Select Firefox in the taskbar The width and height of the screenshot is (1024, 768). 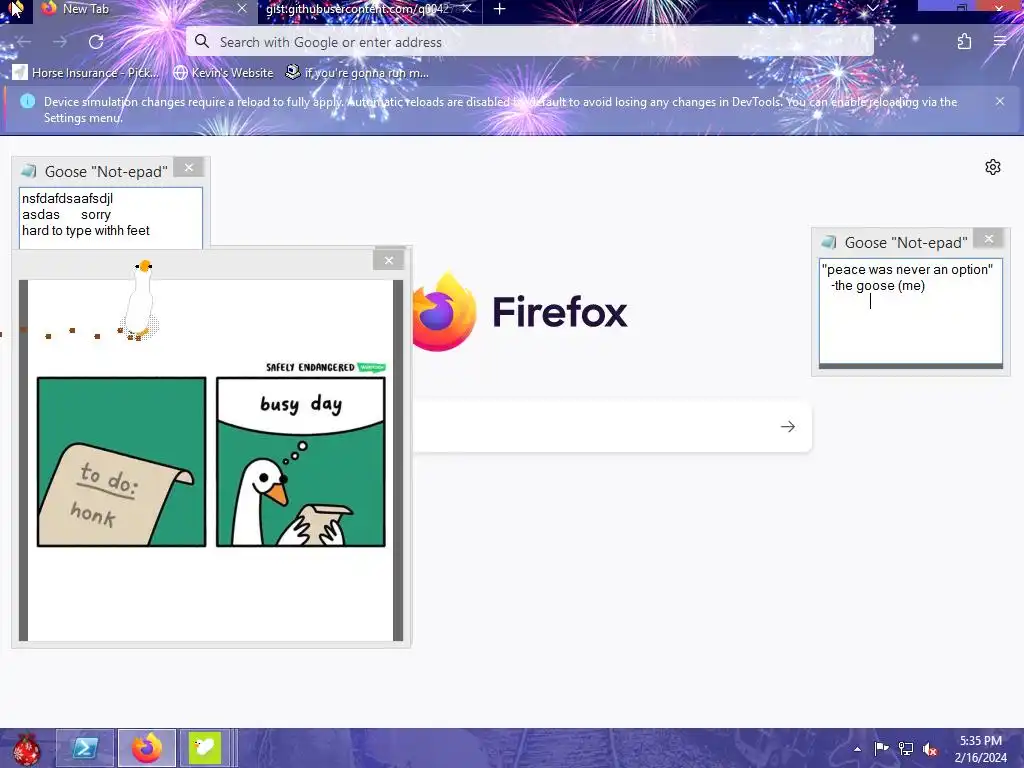(x=147, y=748)
